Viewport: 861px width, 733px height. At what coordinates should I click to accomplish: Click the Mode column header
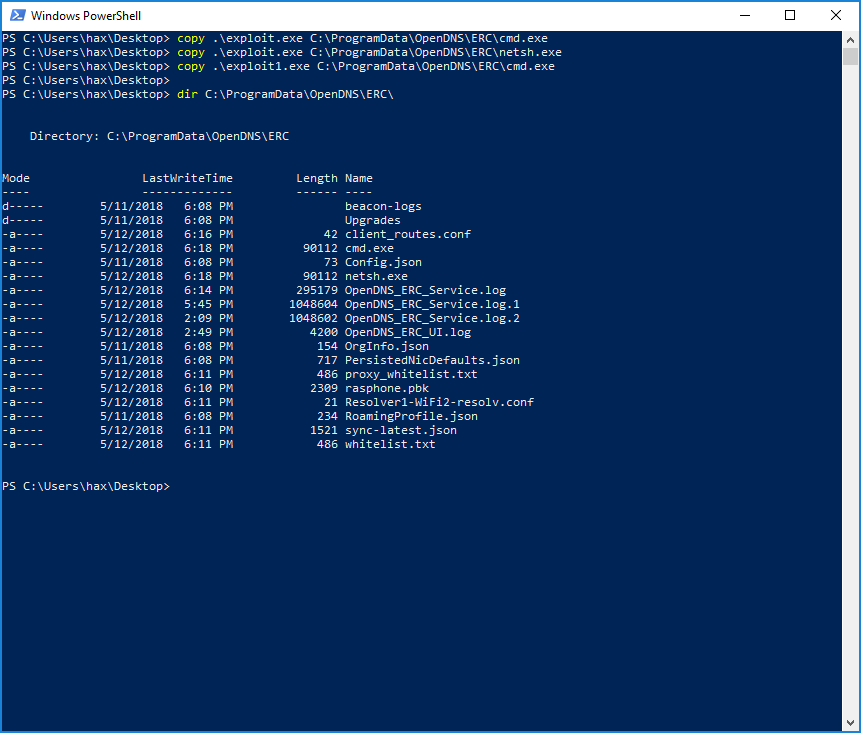click(16, 178)
